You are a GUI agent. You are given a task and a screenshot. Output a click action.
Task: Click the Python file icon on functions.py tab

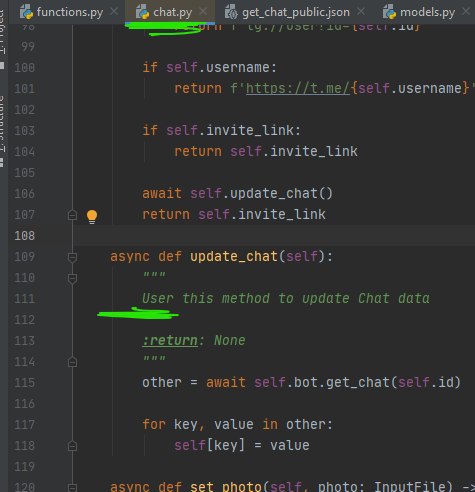26,12
